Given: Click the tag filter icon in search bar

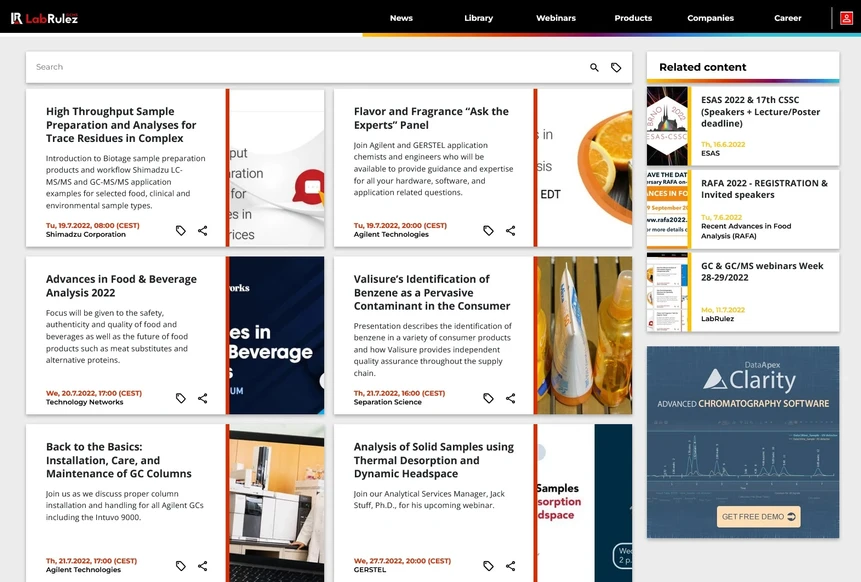Looking at the screenshot, I should [x=616, y=67].
